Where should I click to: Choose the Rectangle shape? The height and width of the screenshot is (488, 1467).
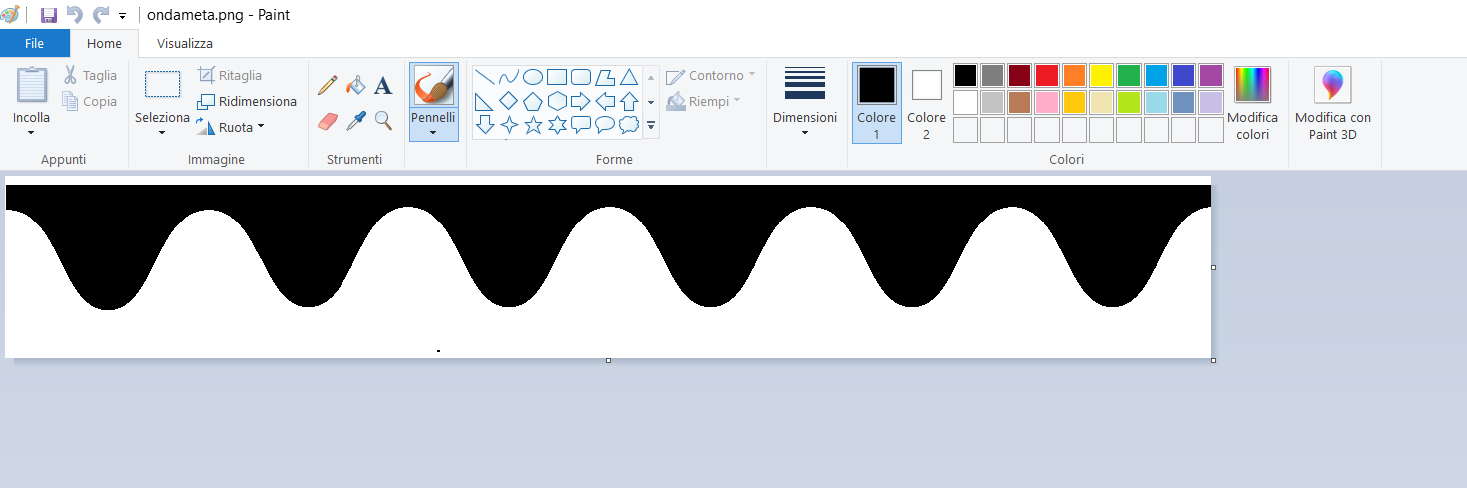point(557,77)
